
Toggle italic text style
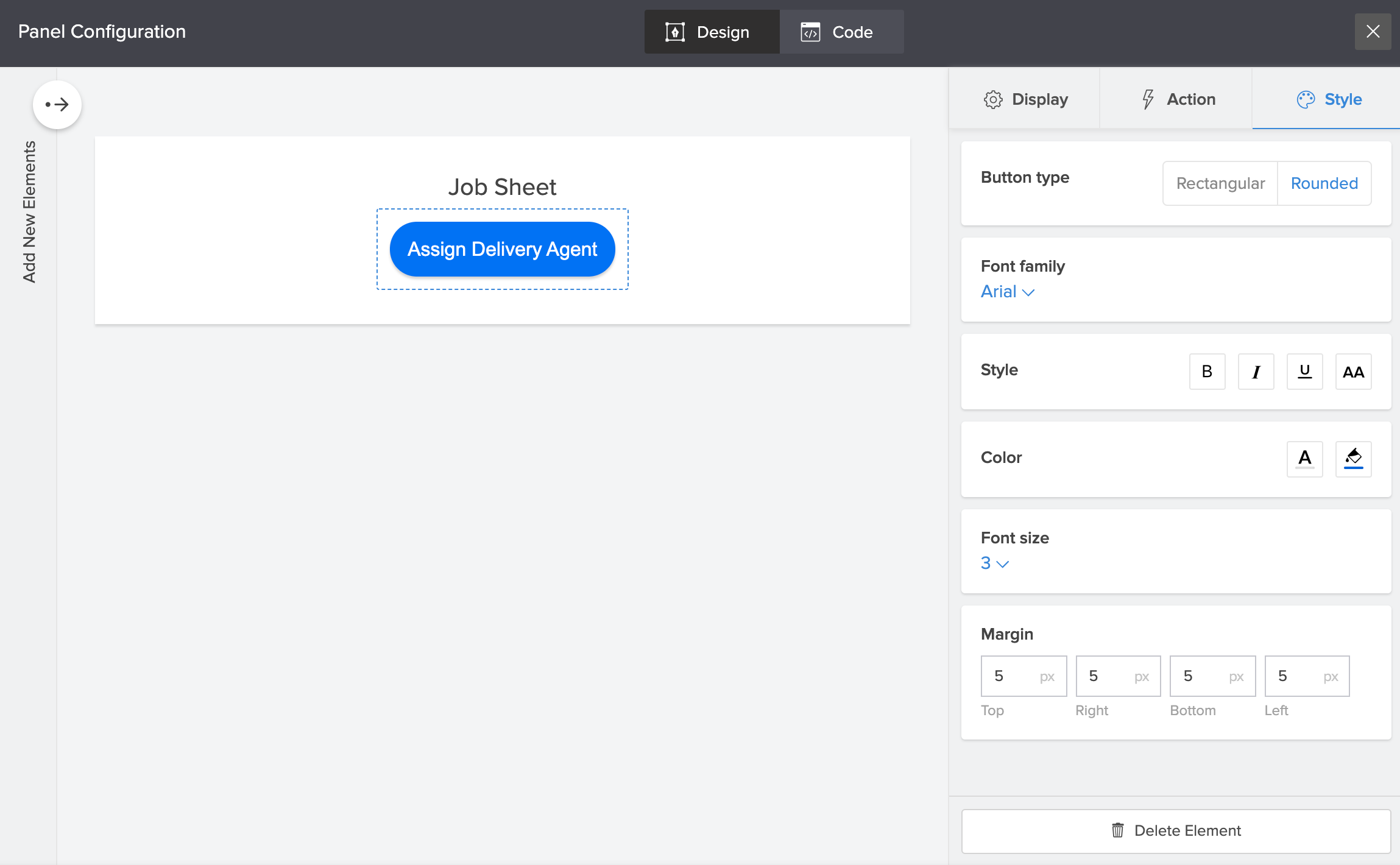pyautogui.click(x=1256, y=372)
